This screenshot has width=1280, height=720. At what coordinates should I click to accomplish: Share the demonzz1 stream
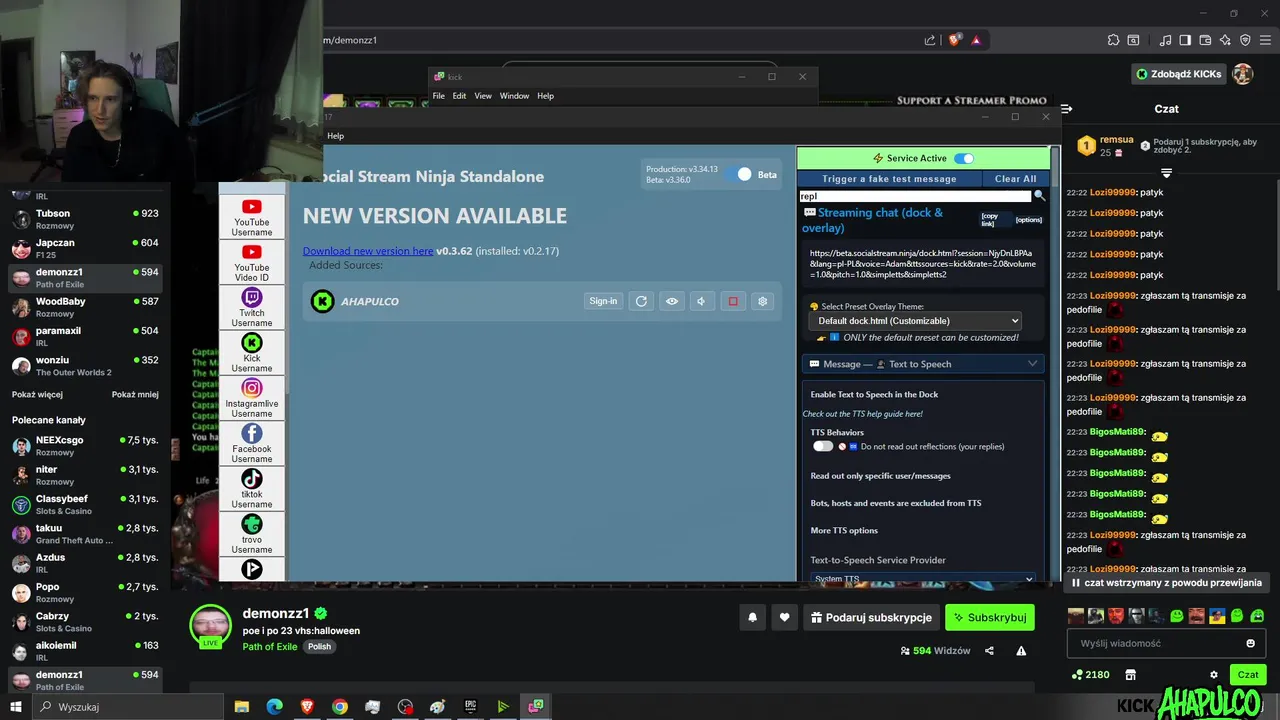coord(989,651)
